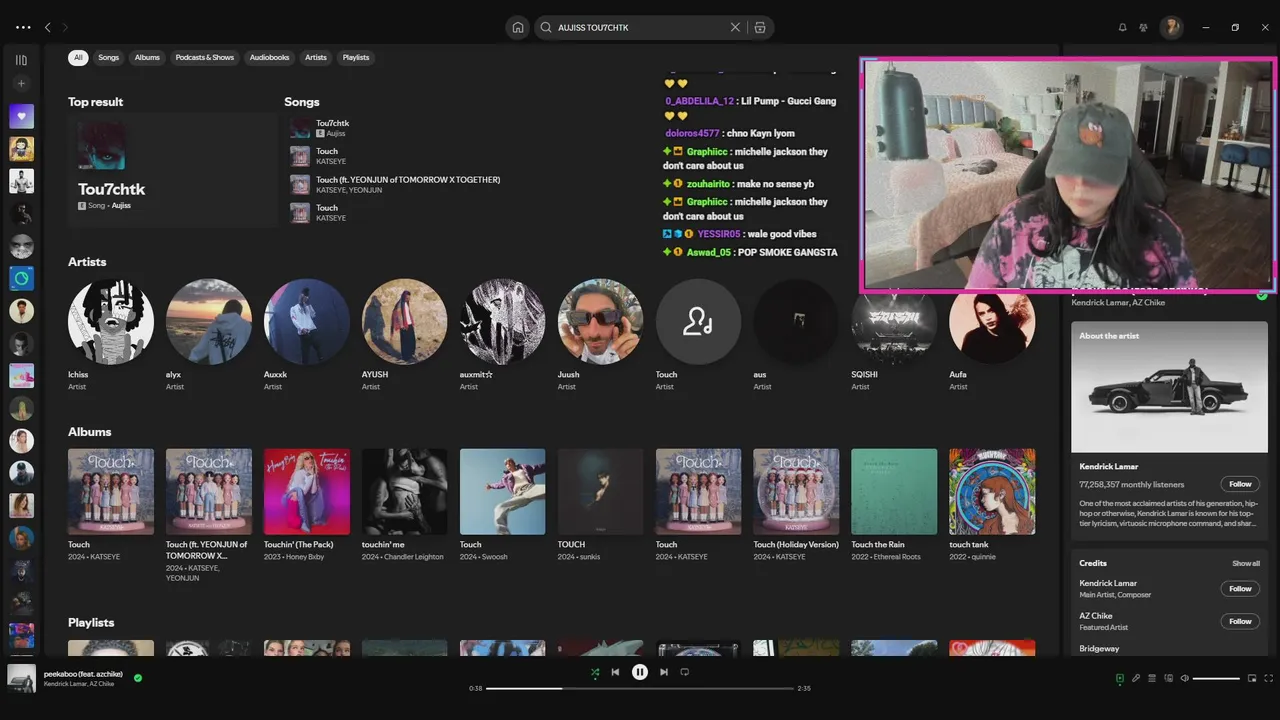Skip to the next track

[x=664, y=672]
